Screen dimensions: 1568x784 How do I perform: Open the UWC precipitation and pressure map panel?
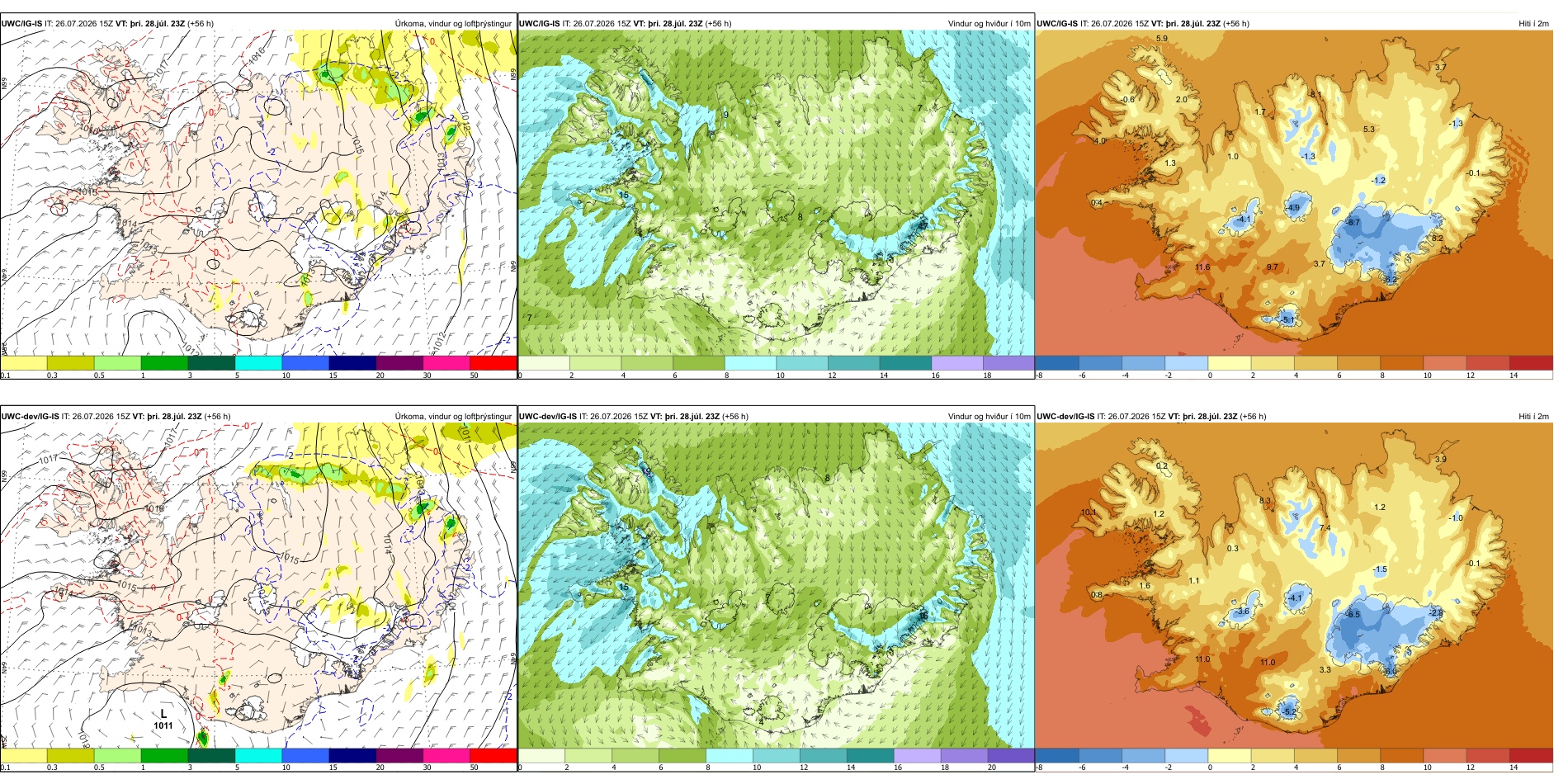258,193
